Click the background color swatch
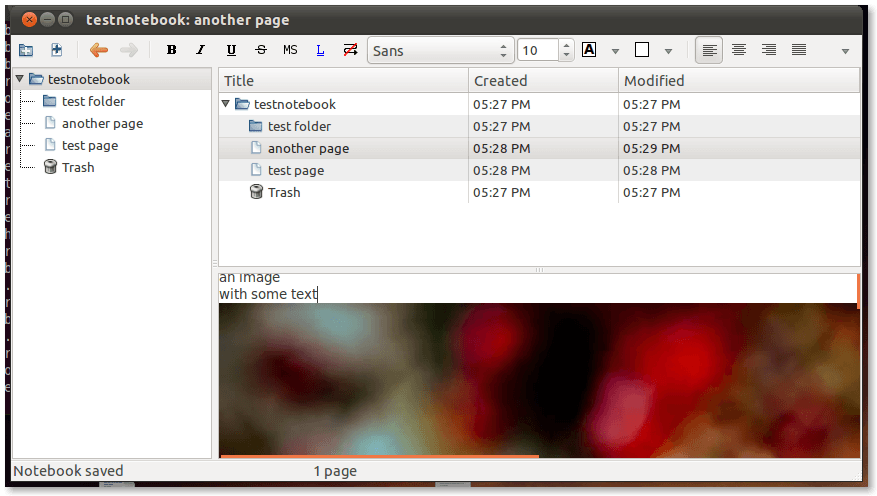 [x=643, y=50]
